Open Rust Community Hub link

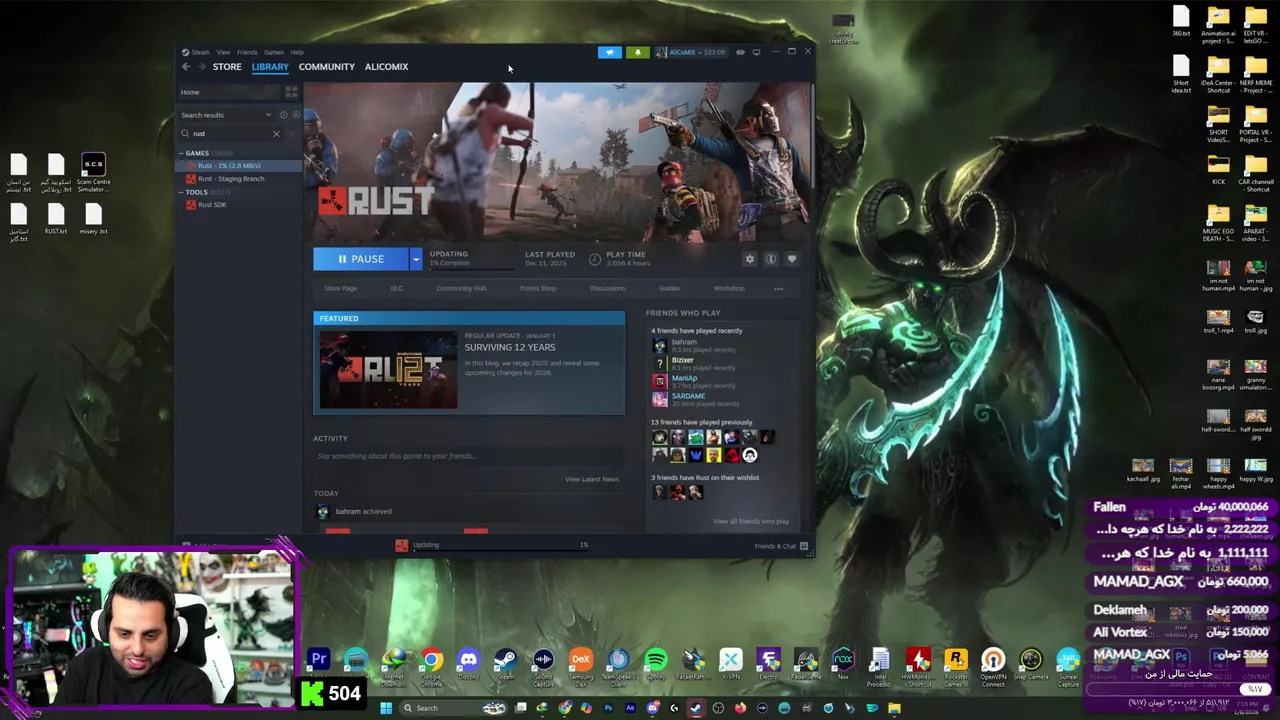click(461, 289)
